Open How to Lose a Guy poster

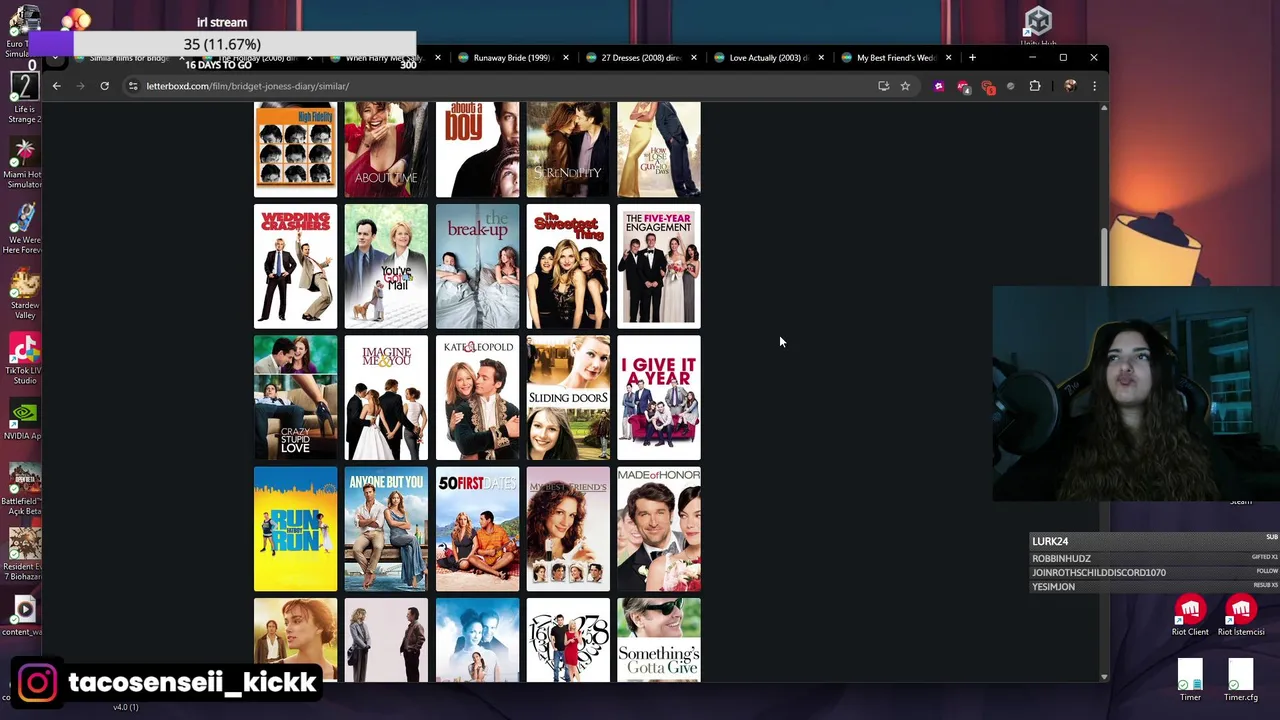click(659, 149)
